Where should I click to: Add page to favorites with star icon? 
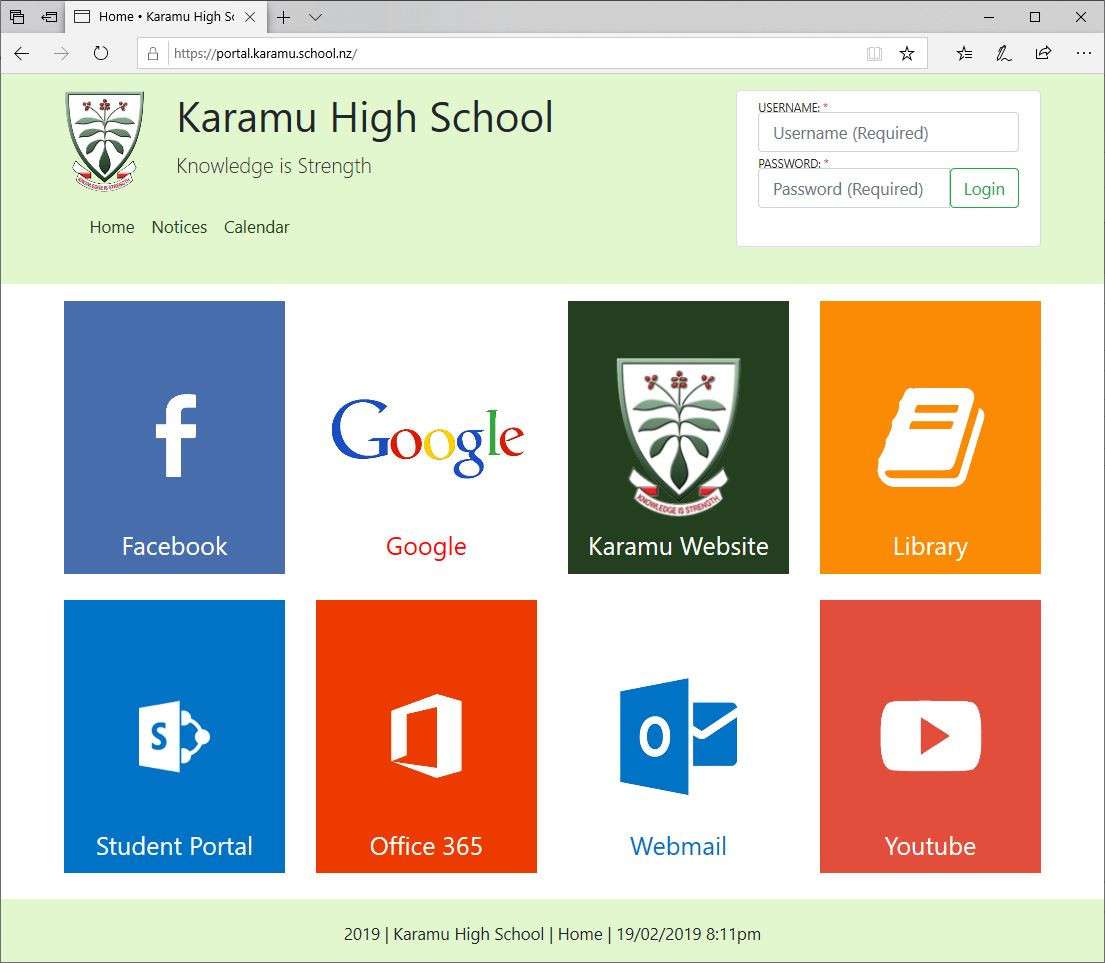click(x=907, y=54)
